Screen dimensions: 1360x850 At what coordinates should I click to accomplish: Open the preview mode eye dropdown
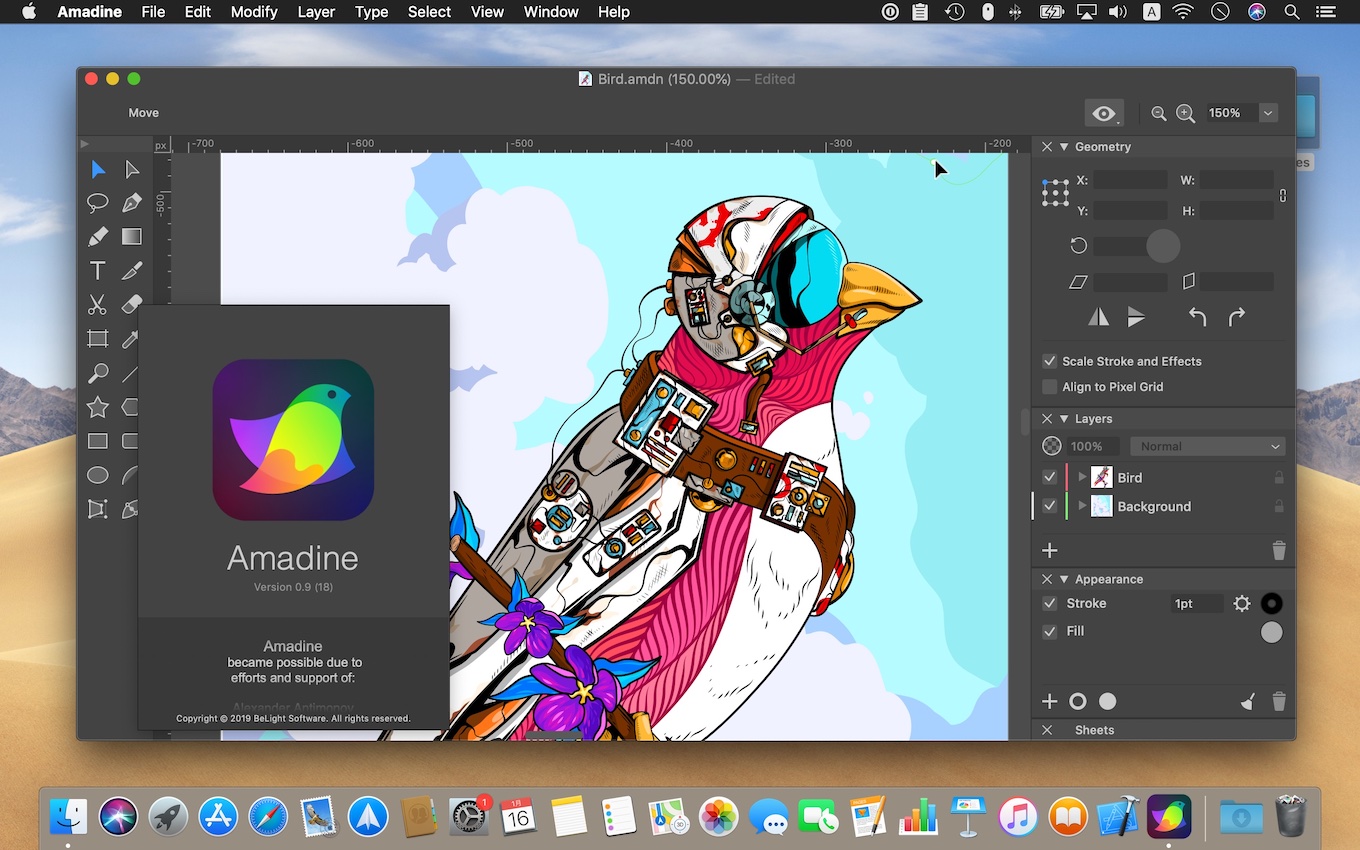coord(1104,113)
